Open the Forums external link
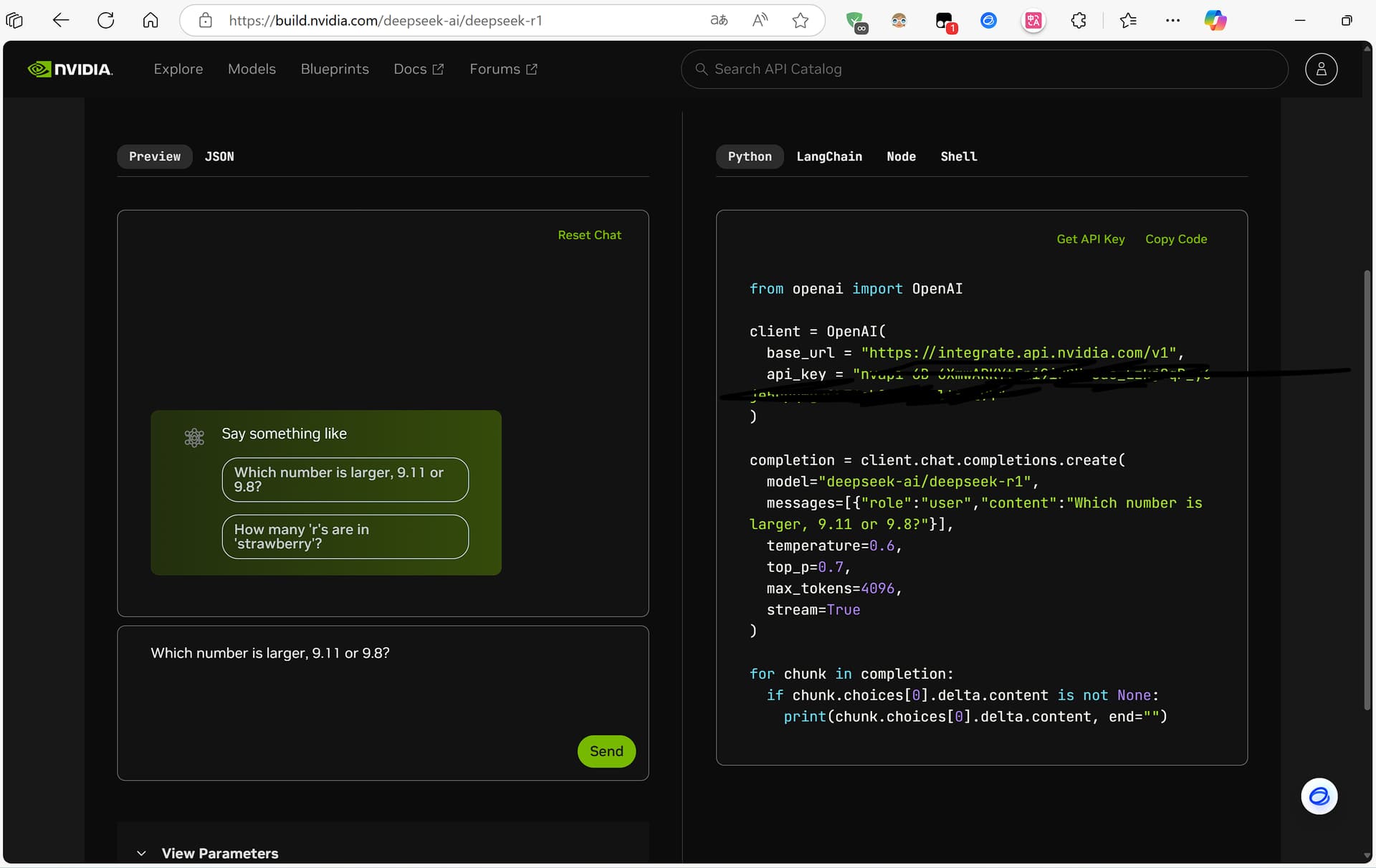The height and width of the screenshot is (868, 1376). pos(503,69)
